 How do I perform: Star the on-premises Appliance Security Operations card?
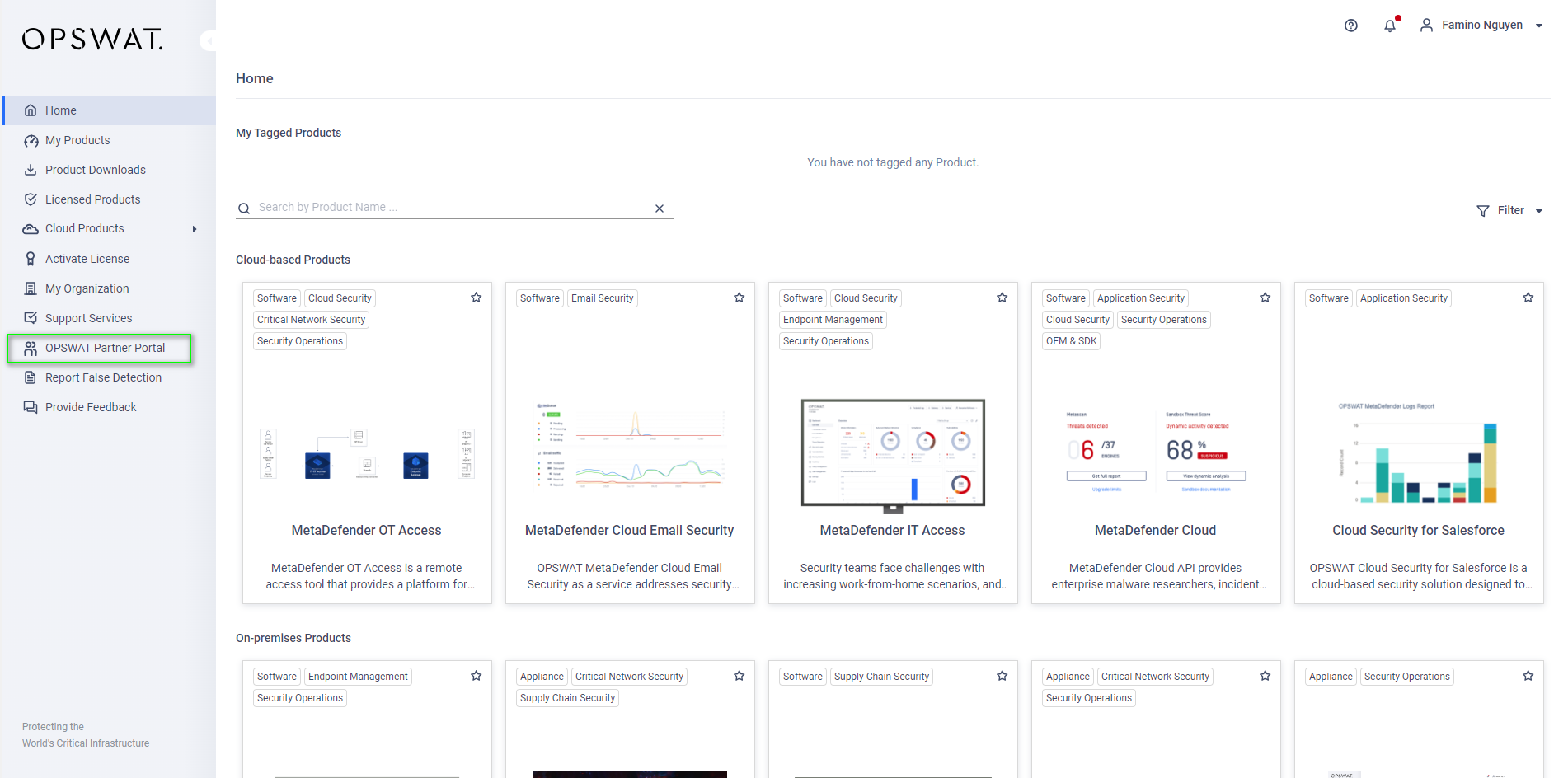coord(1528,676)
